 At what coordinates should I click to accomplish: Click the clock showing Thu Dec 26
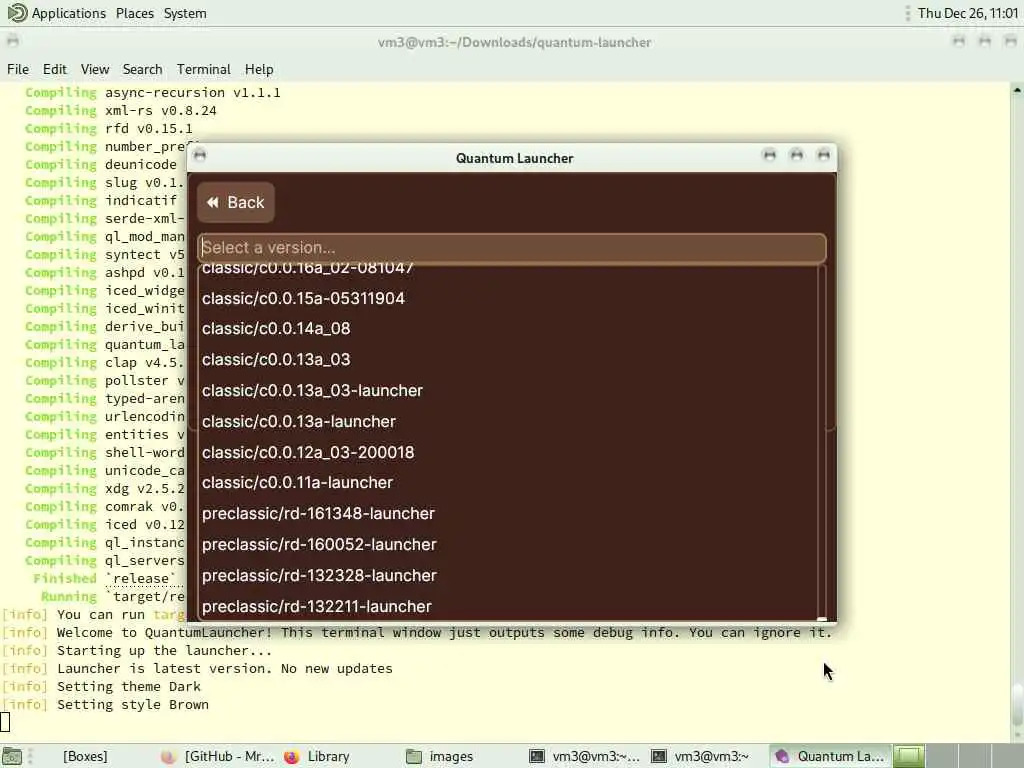pyautogui.click(x=967, y=13)
